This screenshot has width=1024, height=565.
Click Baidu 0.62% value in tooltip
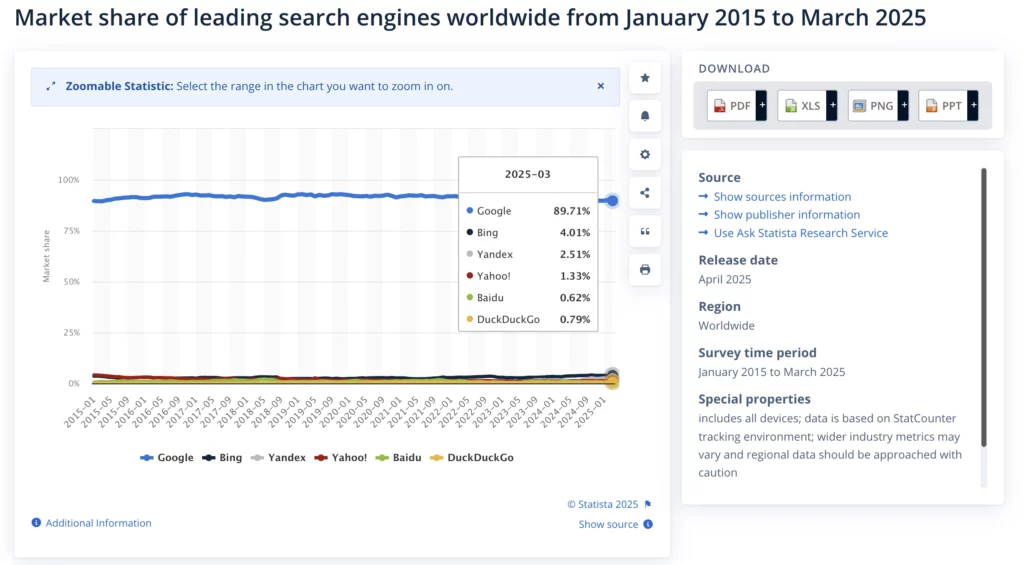point(575,298)
